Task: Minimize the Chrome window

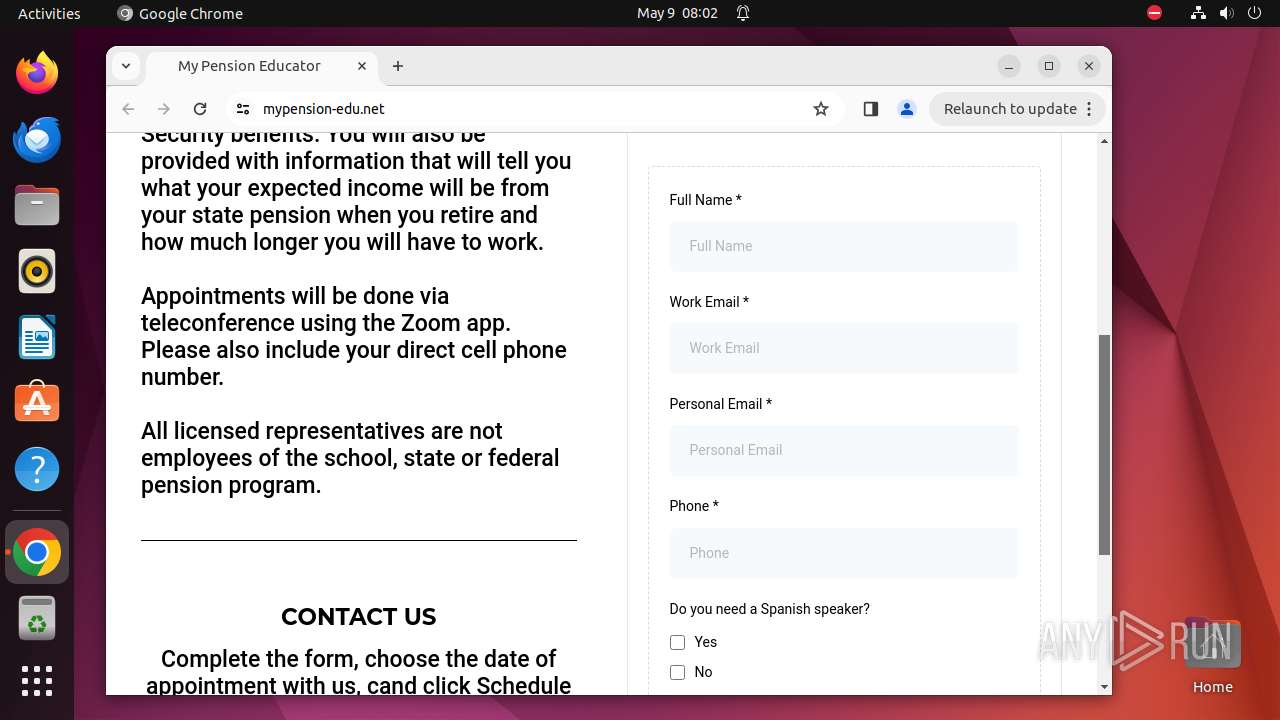Action: click(x=1009, y=66)
